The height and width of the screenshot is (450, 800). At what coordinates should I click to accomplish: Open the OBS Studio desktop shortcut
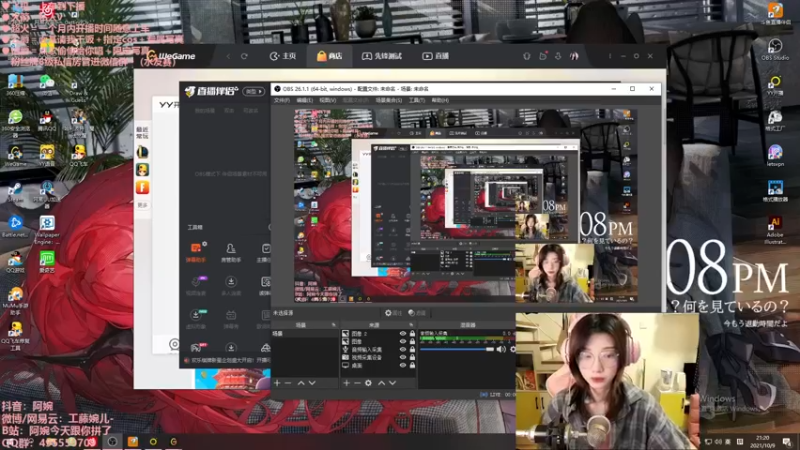point(775,49)
